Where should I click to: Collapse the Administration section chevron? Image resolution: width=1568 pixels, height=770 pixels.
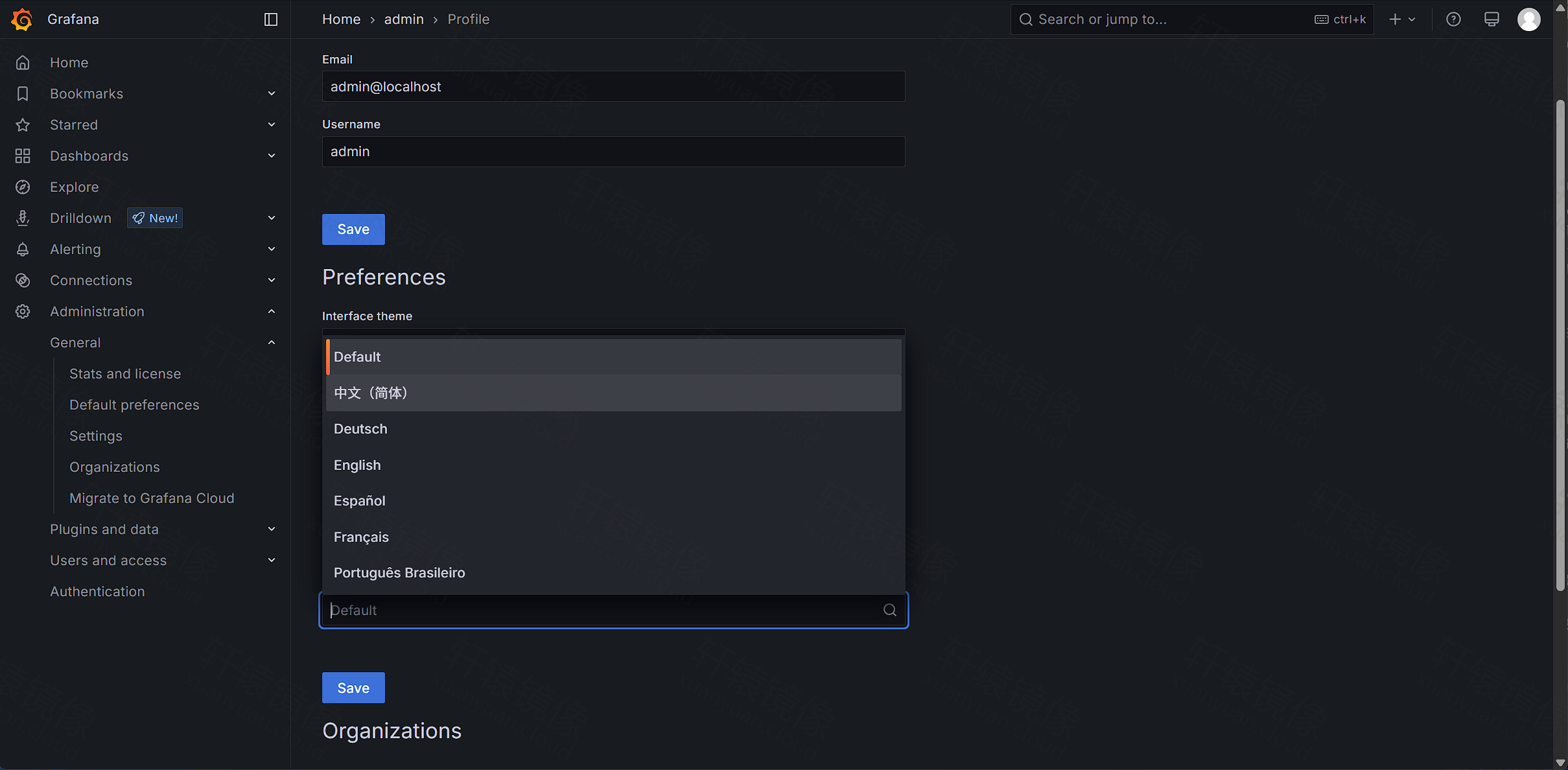point(272,312)
